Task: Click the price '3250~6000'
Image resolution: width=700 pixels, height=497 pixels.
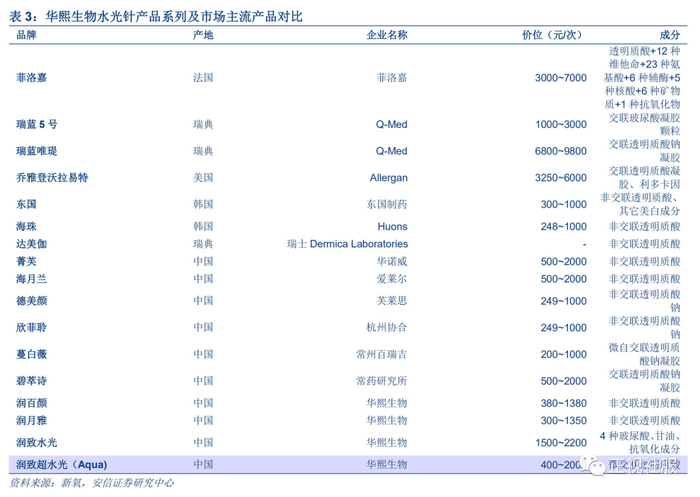Action: [x=561, y=177]
